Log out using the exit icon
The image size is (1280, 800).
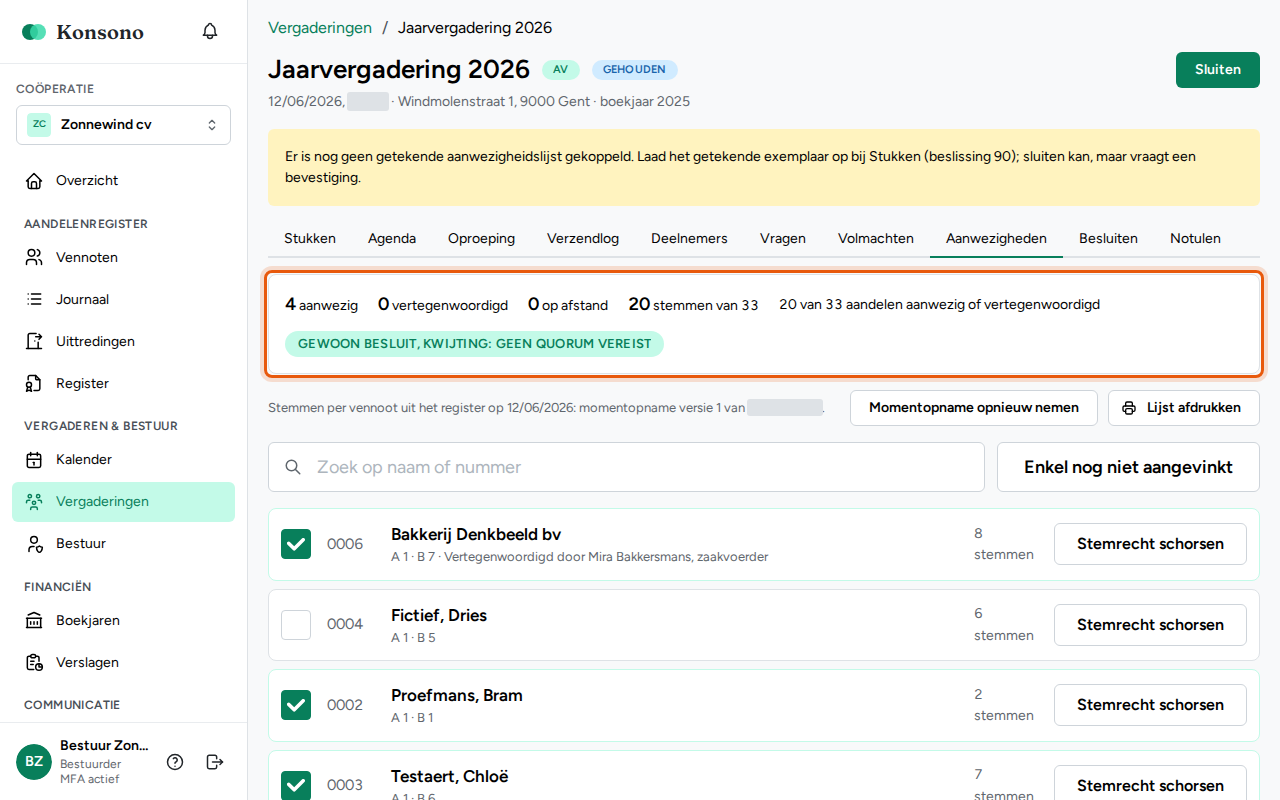(x=215, y=762)
